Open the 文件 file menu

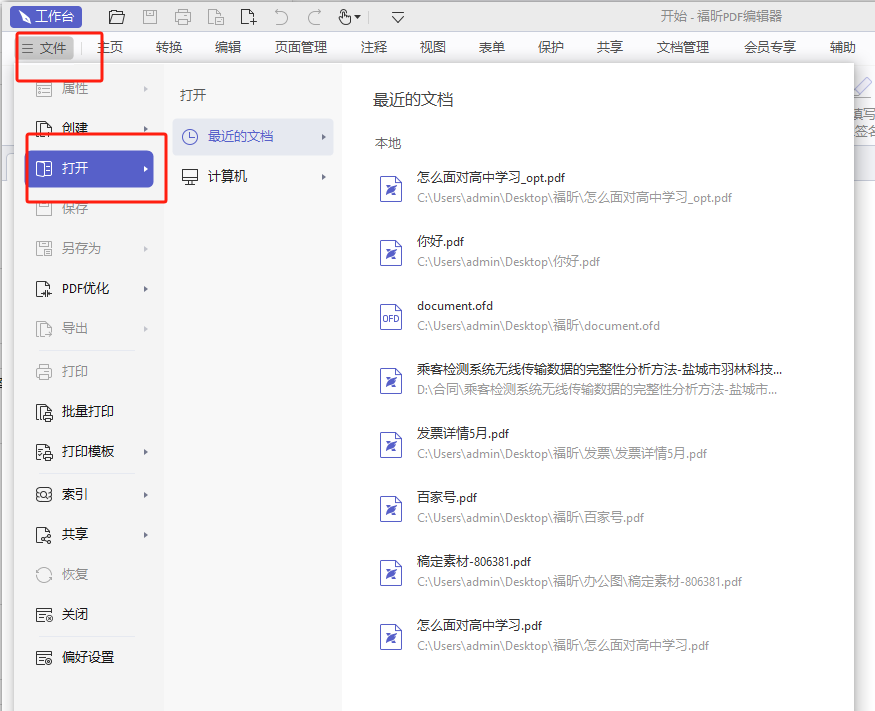tap(45, 48)
